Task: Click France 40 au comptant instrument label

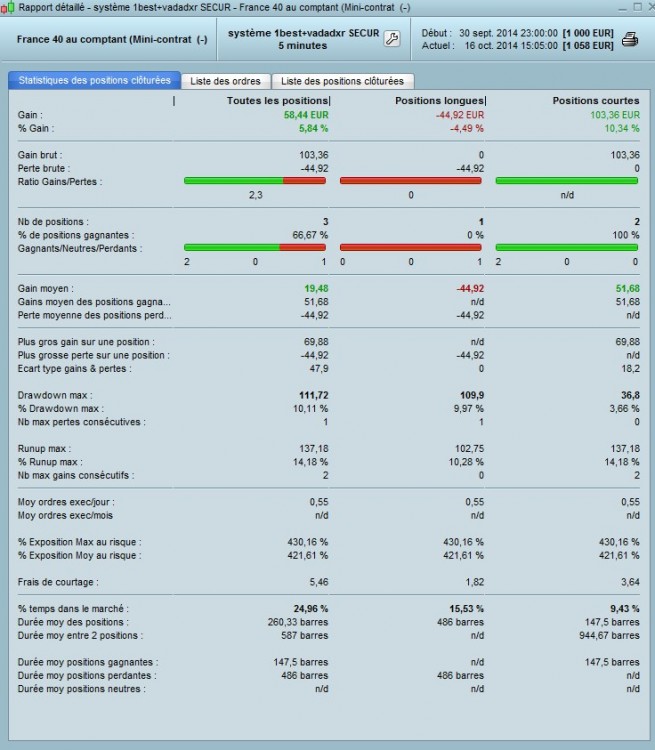Action: click(112, 39)
